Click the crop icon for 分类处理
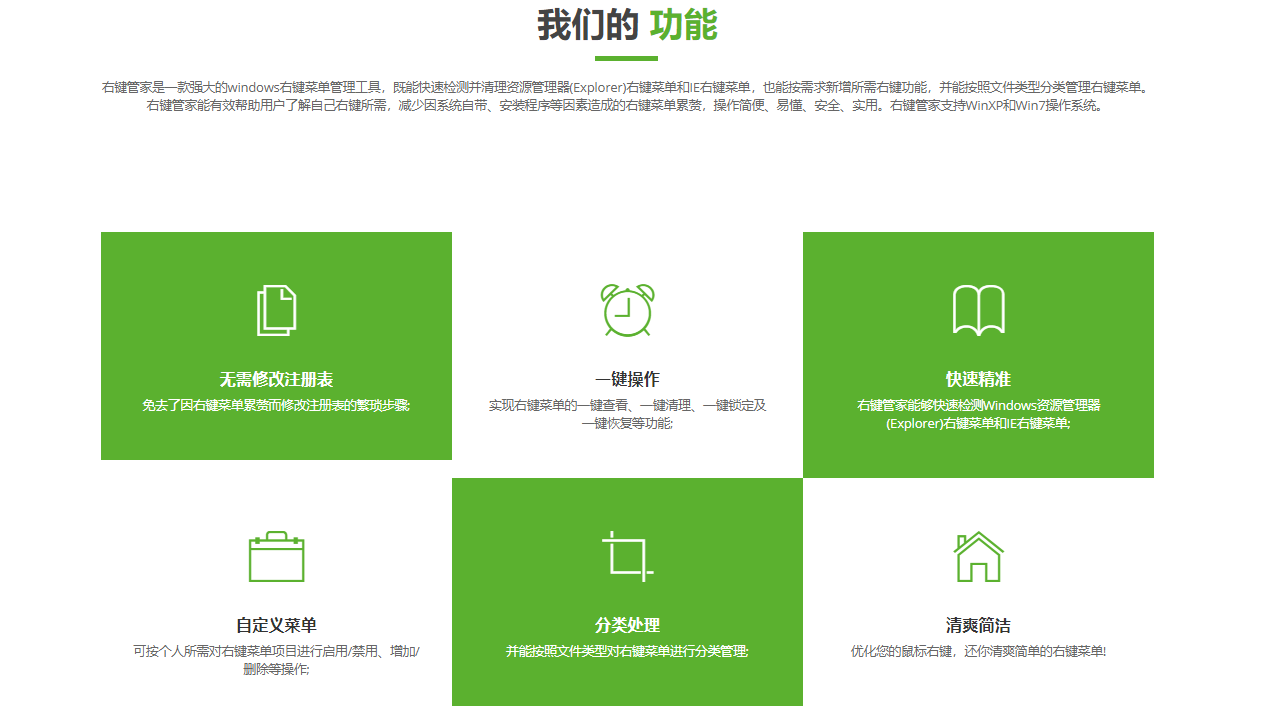The image size is (1280, 720). [627, 557]
